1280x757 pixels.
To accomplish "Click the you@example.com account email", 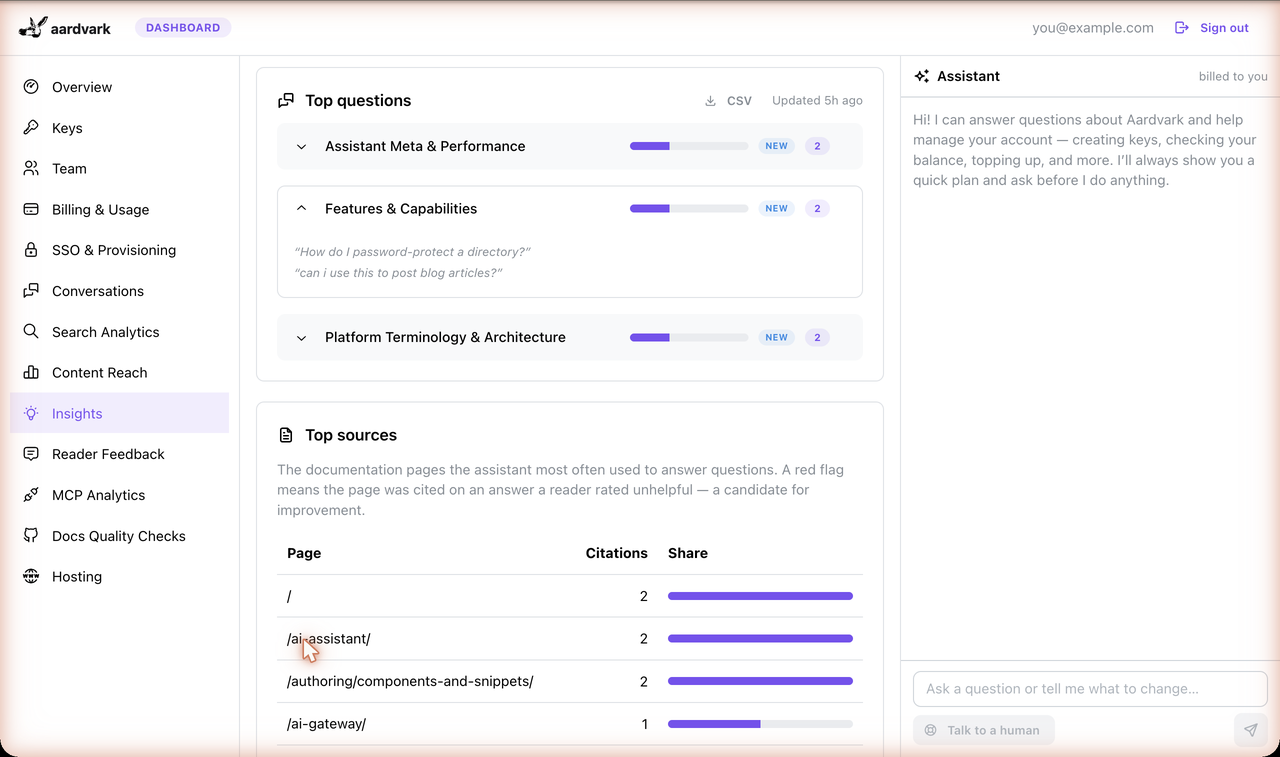I will [1093, 28].
